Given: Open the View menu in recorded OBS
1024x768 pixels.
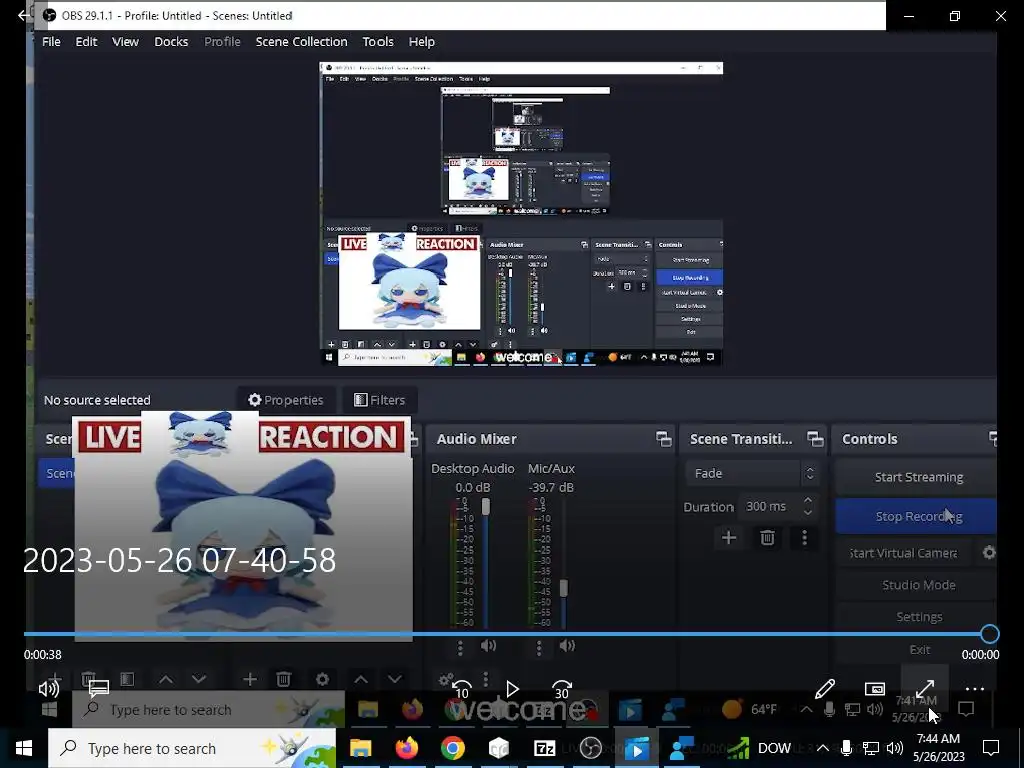Looking at the screenshot, I should pos(125,42).
